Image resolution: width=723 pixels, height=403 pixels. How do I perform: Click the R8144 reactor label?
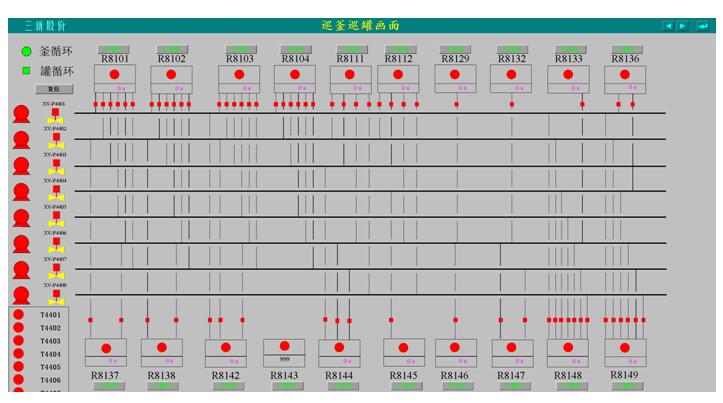339,376
